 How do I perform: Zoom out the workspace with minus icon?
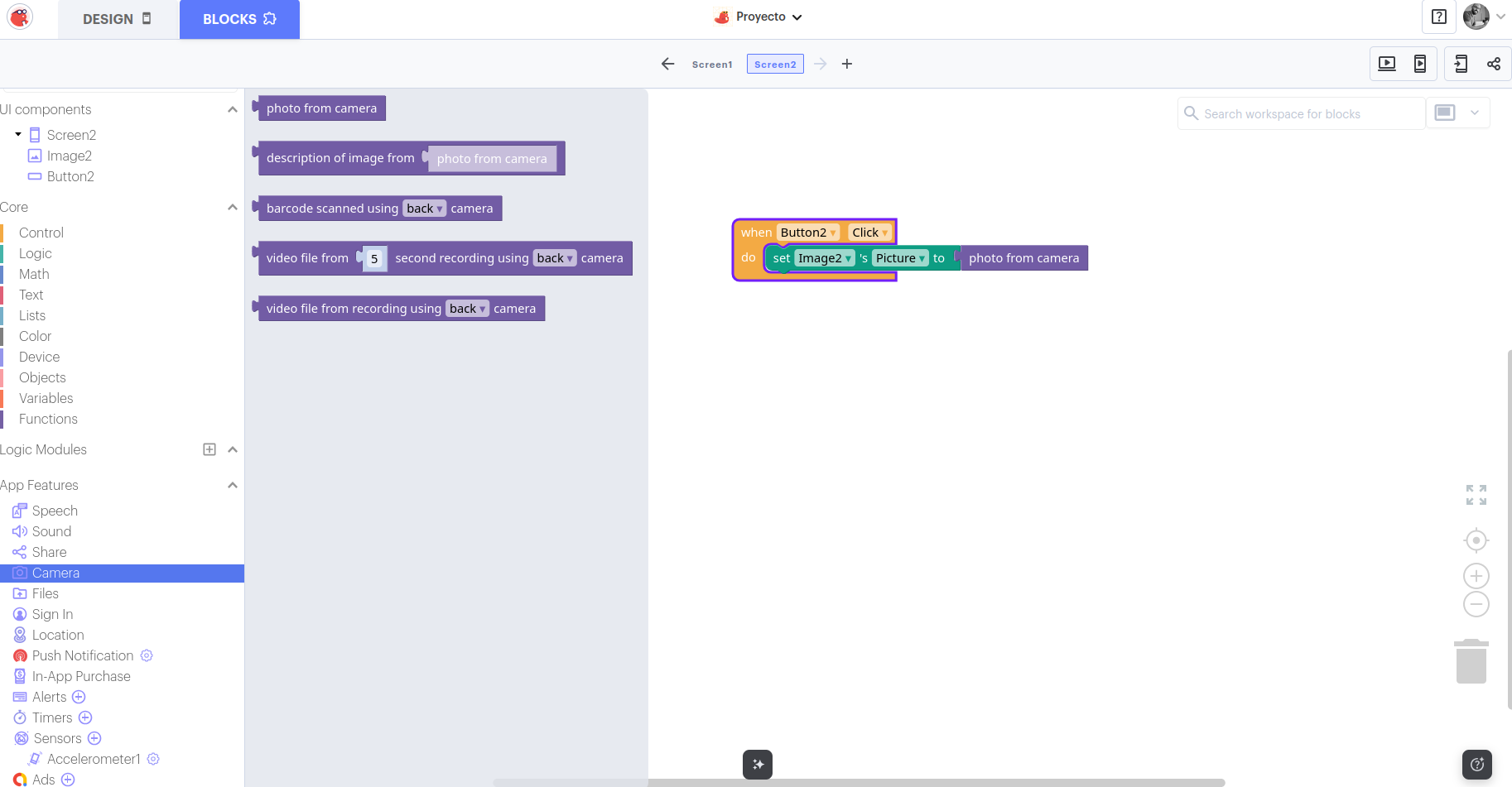click(1476, 604)
